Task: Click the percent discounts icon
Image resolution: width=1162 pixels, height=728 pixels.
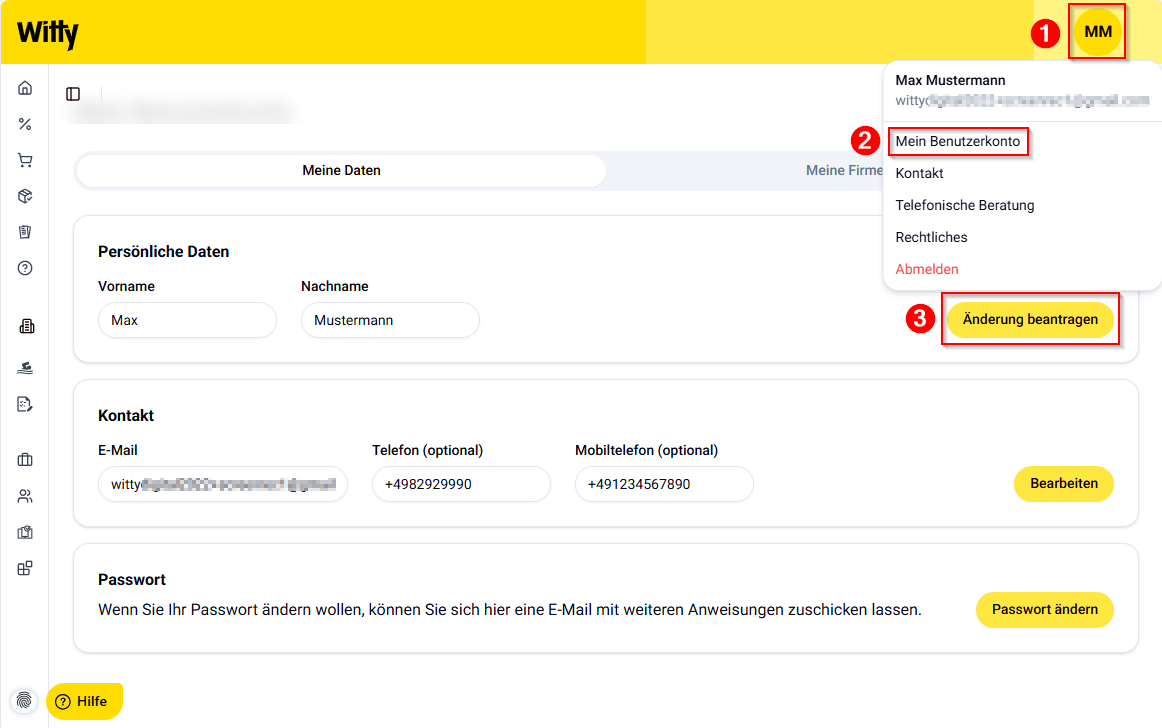Action: (x=25, y=124)
